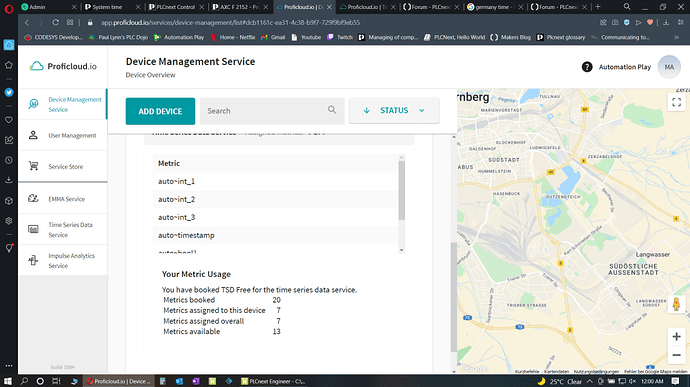Click heart icon in address bar
This screenshot has height=387, width=690.
pyautogui.click(x=650, y=22)
